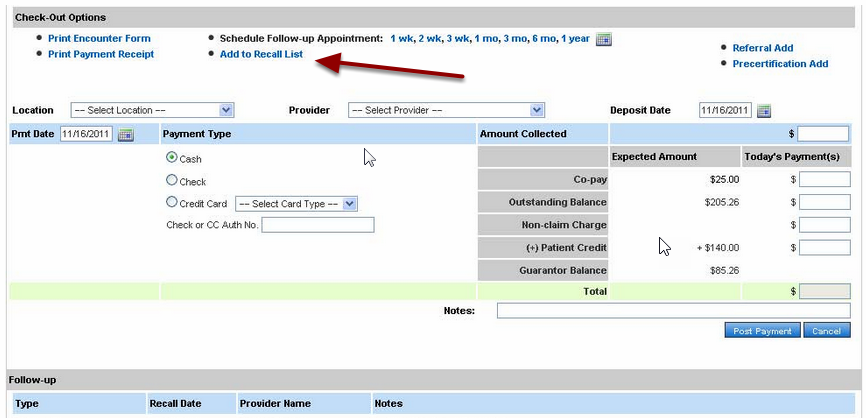The height and width of the screenshot is (418, 866).
Task: Focus the Co-pay payment amount field
Action: point(824,180)
